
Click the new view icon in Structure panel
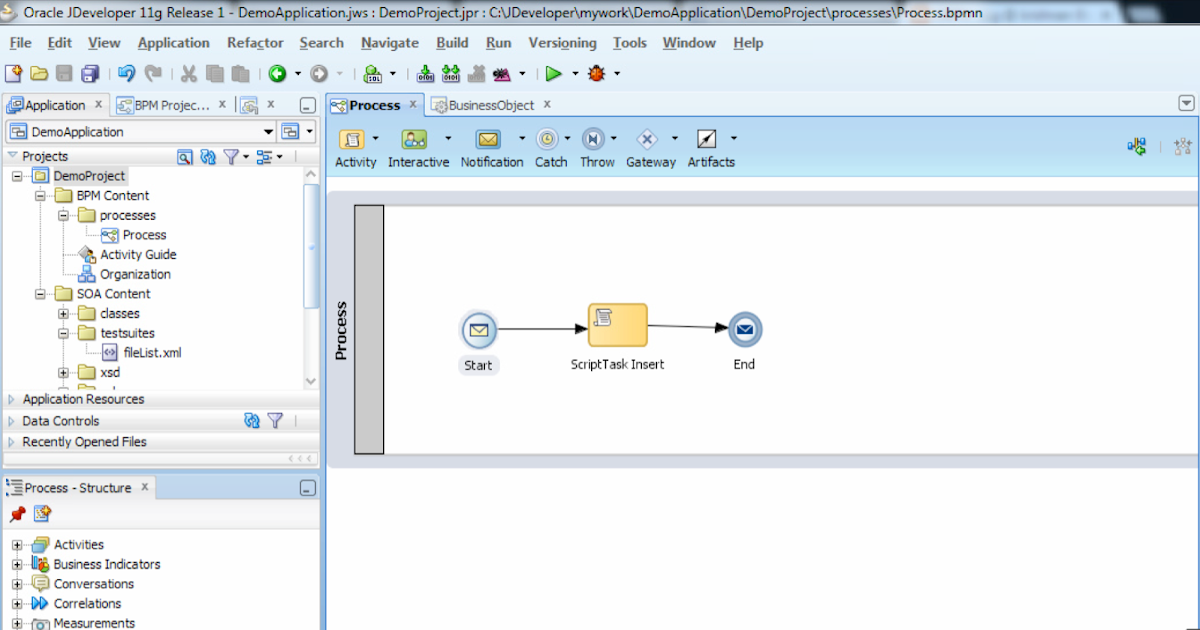pyautogui.click(x=42, y=514)
